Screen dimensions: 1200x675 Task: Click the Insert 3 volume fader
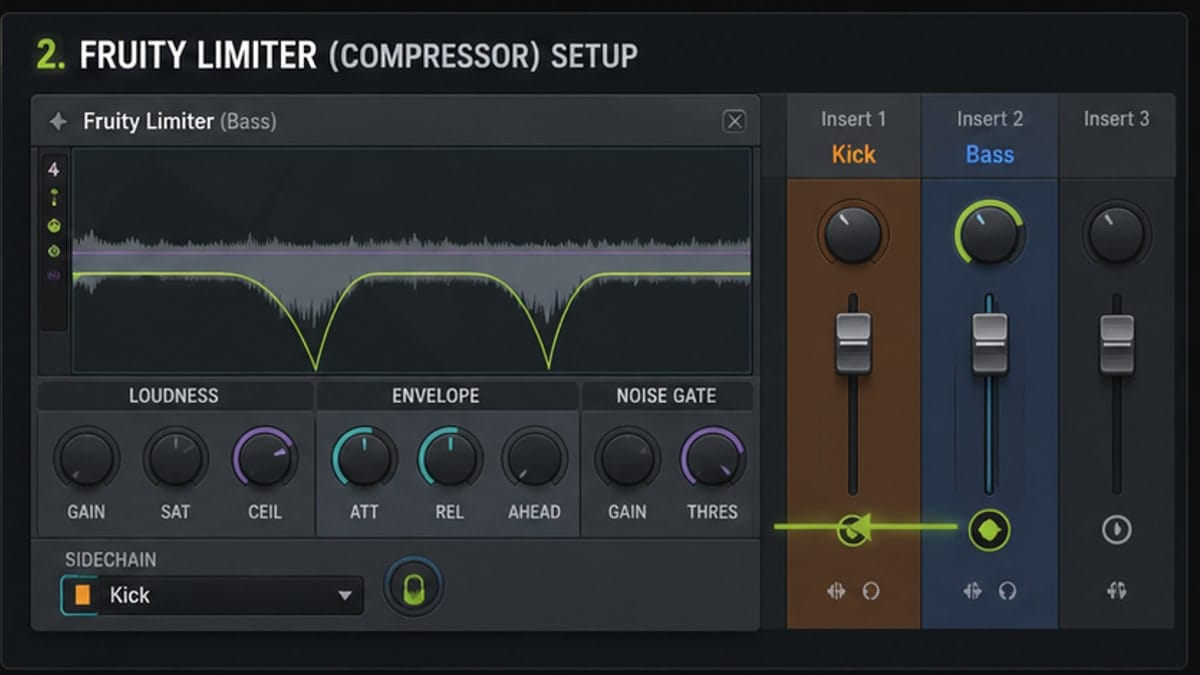[x=1116, y=343]
